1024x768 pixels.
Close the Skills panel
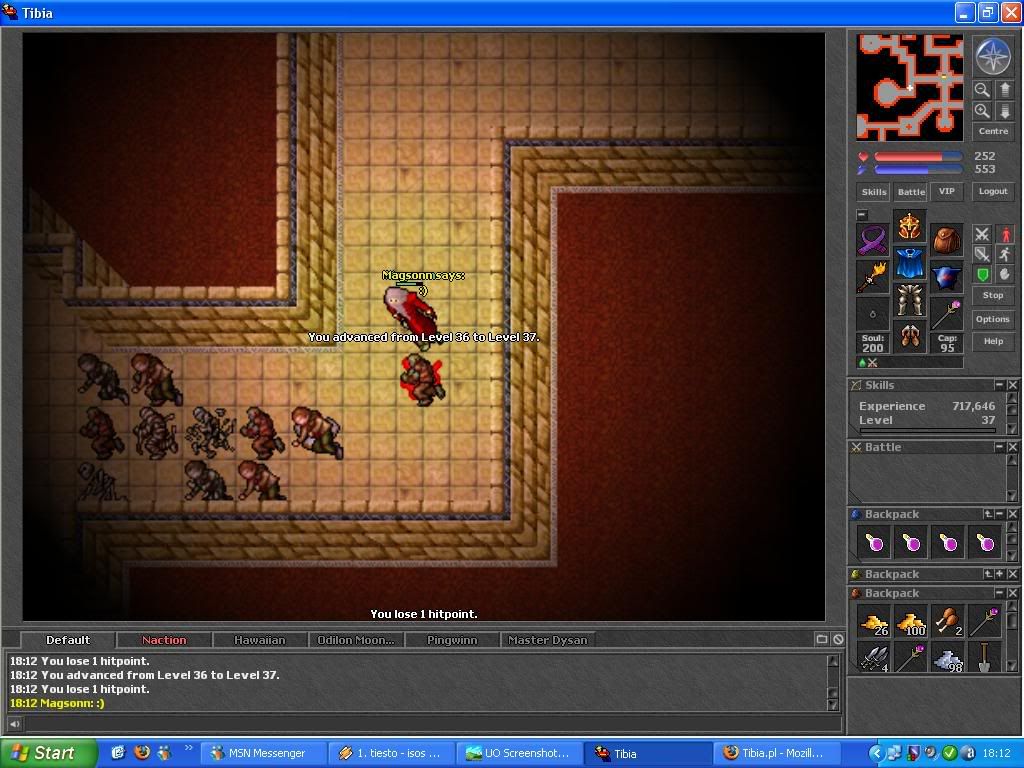click(x=1012, y=385)
